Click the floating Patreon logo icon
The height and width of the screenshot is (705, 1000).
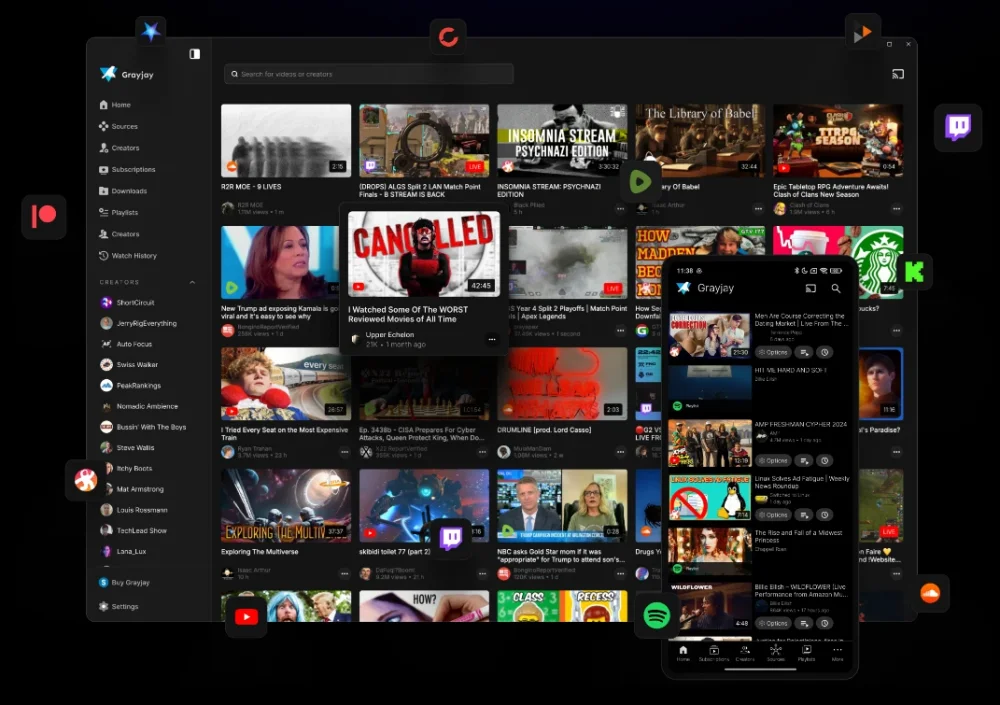(x=44, y=217)
